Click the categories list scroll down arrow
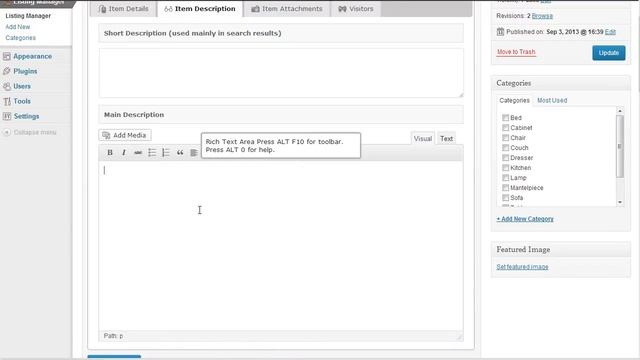Screen dimensions: 640x360 tap(620, 202)
